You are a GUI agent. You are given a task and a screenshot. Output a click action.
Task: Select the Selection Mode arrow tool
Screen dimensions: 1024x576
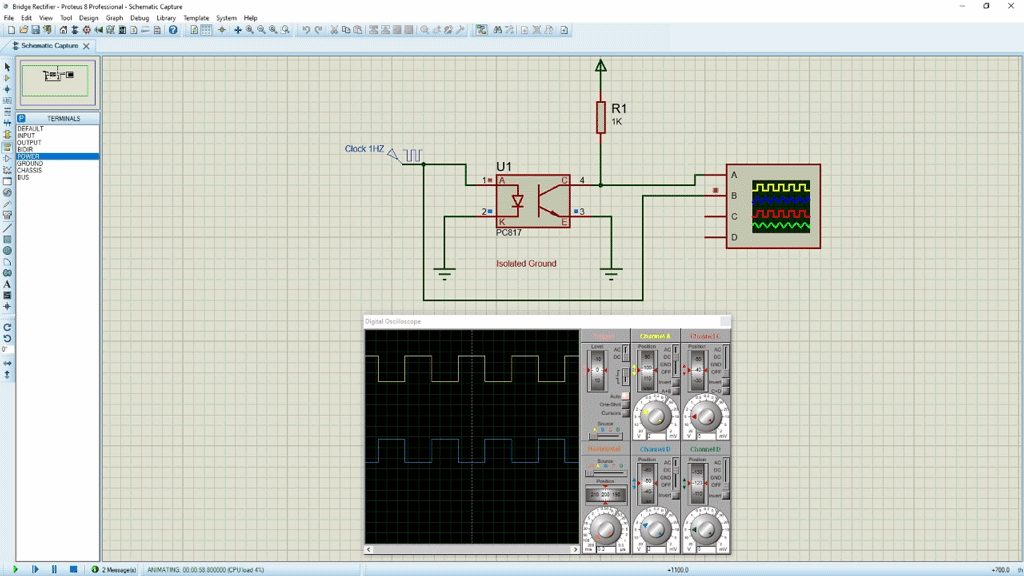coord(7,67)
